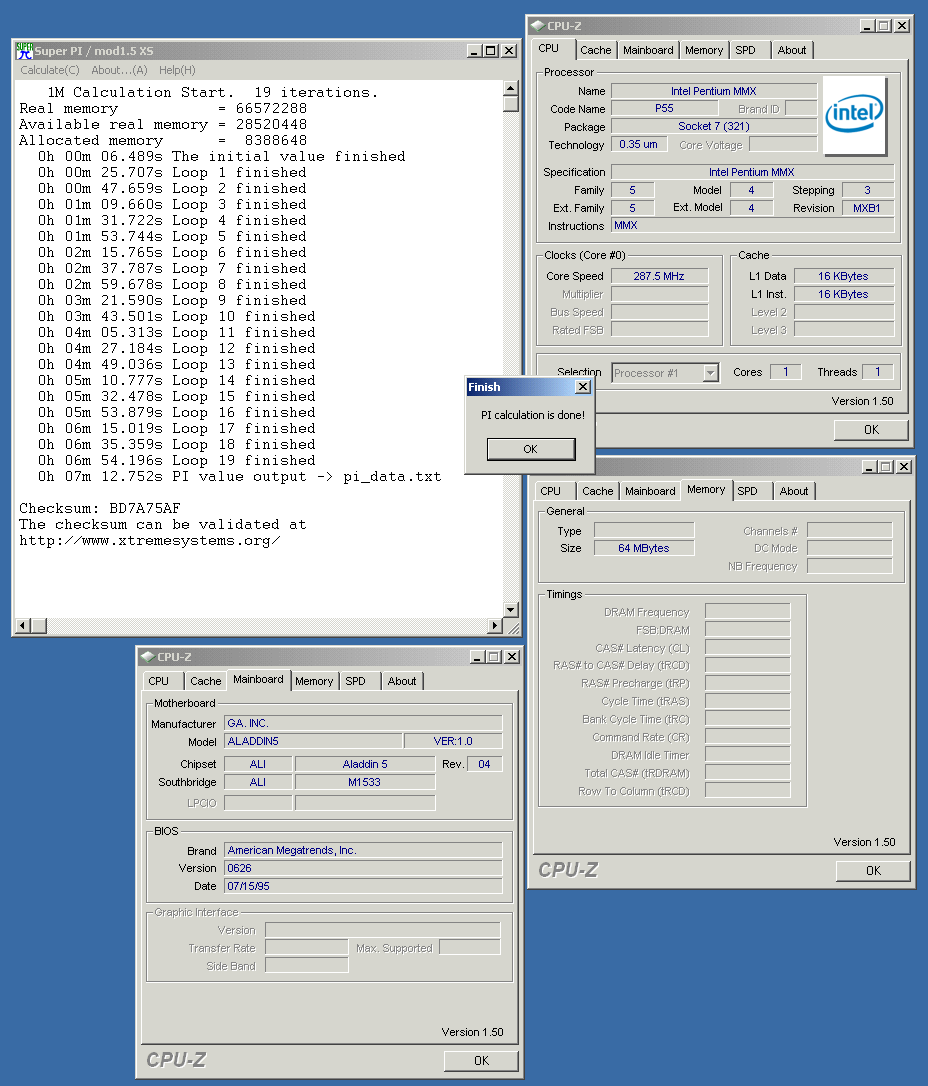Click the Loop 19 finished line

(177, 460)
